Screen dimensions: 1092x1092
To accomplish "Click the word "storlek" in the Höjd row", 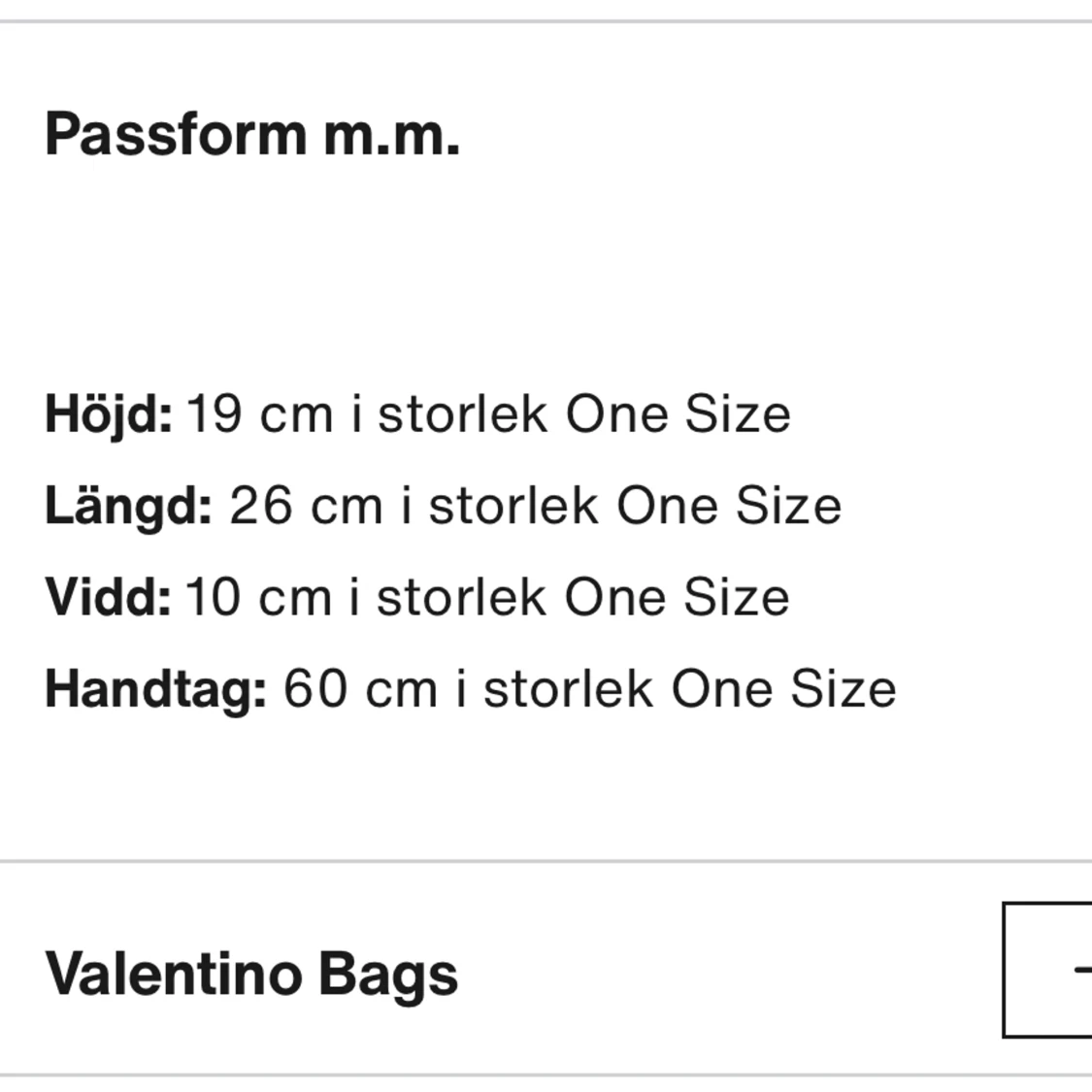I will 462,414.
